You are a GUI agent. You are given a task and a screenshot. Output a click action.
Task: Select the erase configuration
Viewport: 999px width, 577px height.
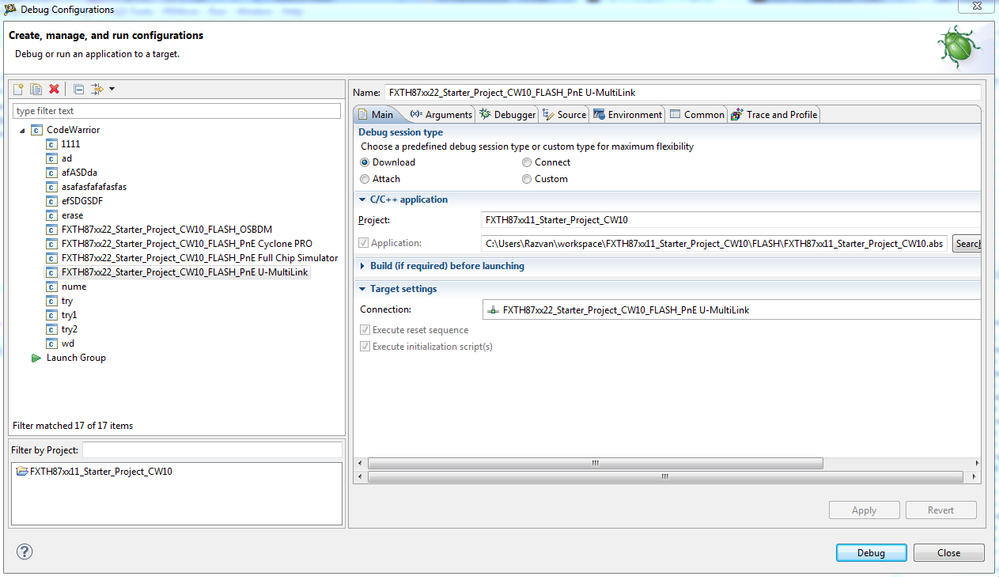tap(72, 215)
